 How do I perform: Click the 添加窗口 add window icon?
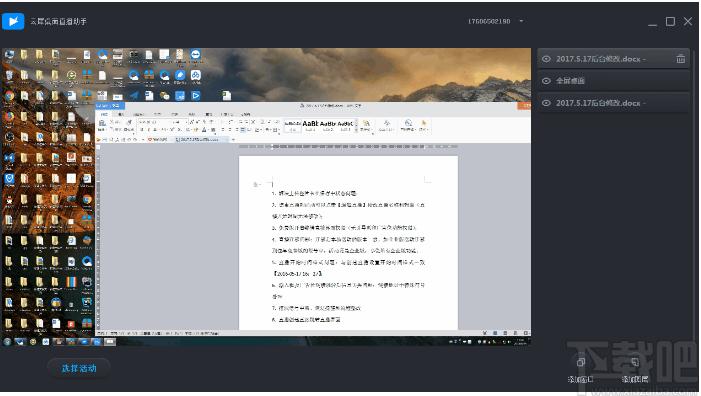click(581, 362)
